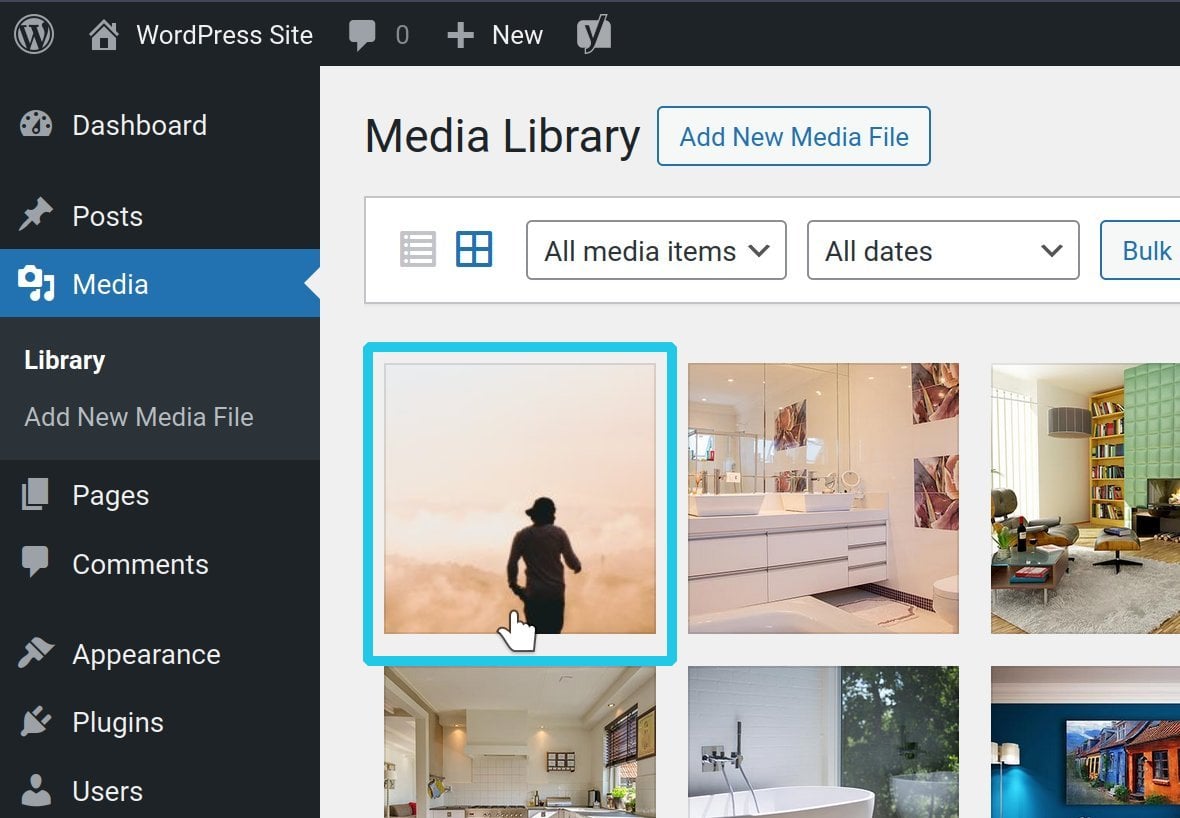The width and height of the screenshot is (1180, 818).
Task: Select the person silhouette image thumbnail
Action: click(520, 498)
